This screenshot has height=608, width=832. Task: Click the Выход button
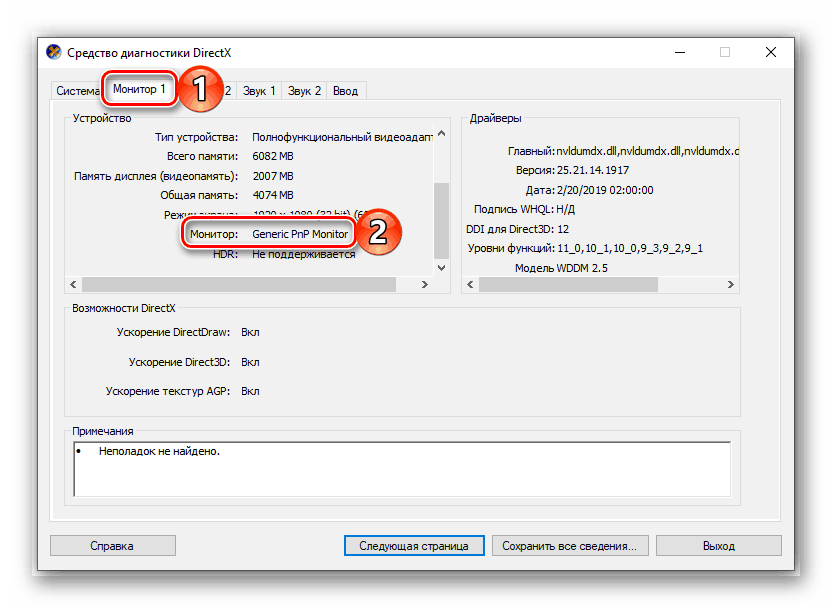(718, 545)
